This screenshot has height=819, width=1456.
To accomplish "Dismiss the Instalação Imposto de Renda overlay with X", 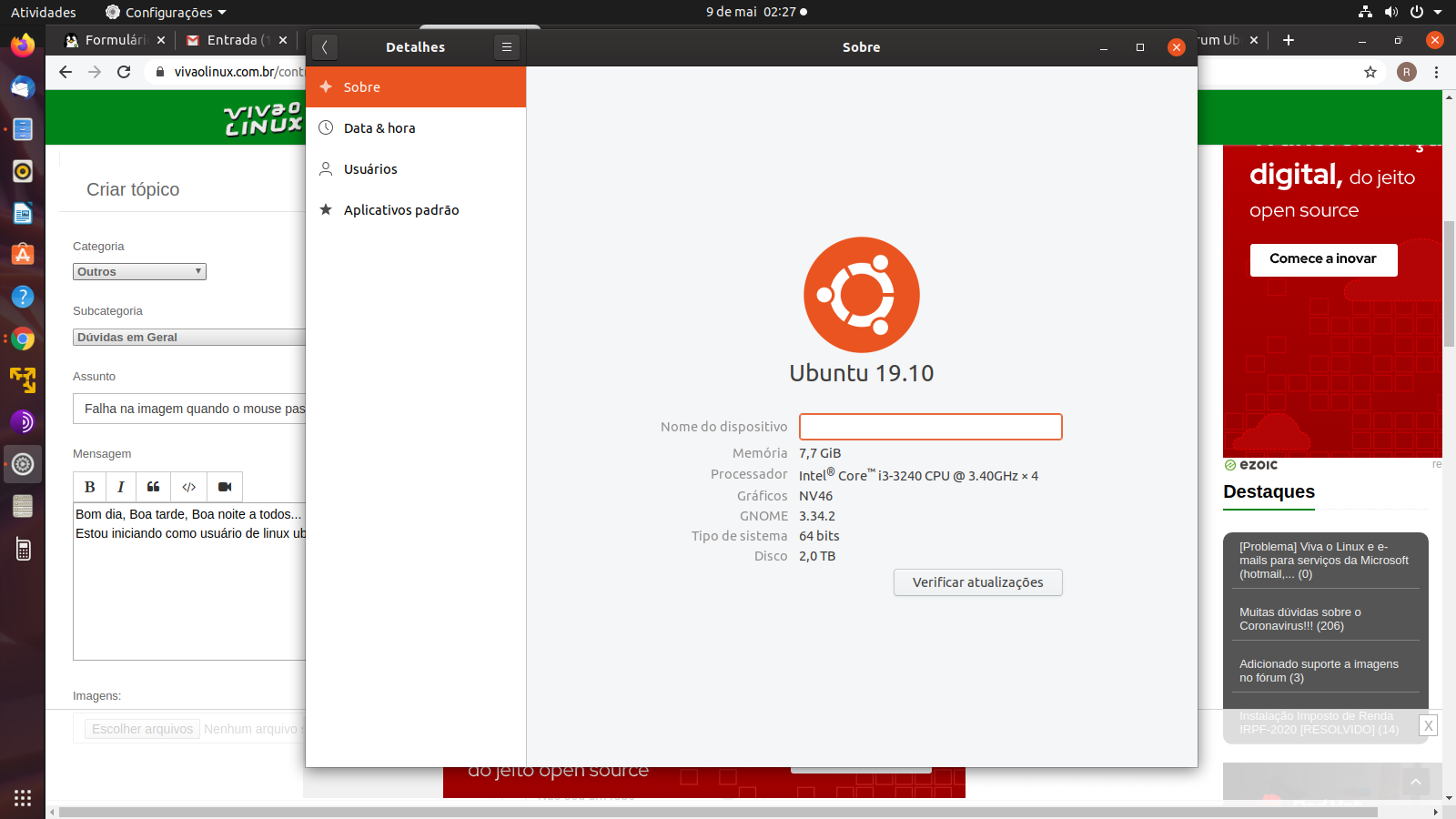I will 1429,725.
